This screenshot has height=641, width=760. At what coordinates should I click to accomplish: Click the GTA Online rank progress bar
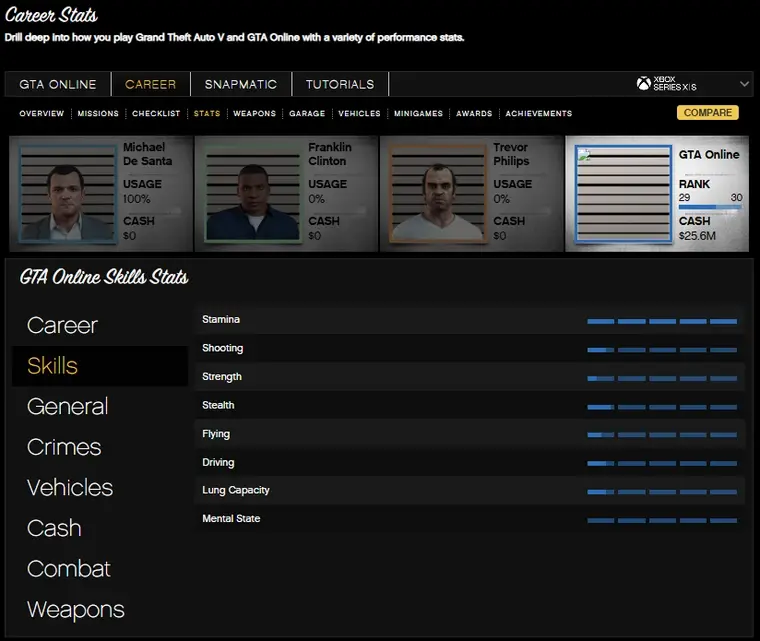pos(710,207)
